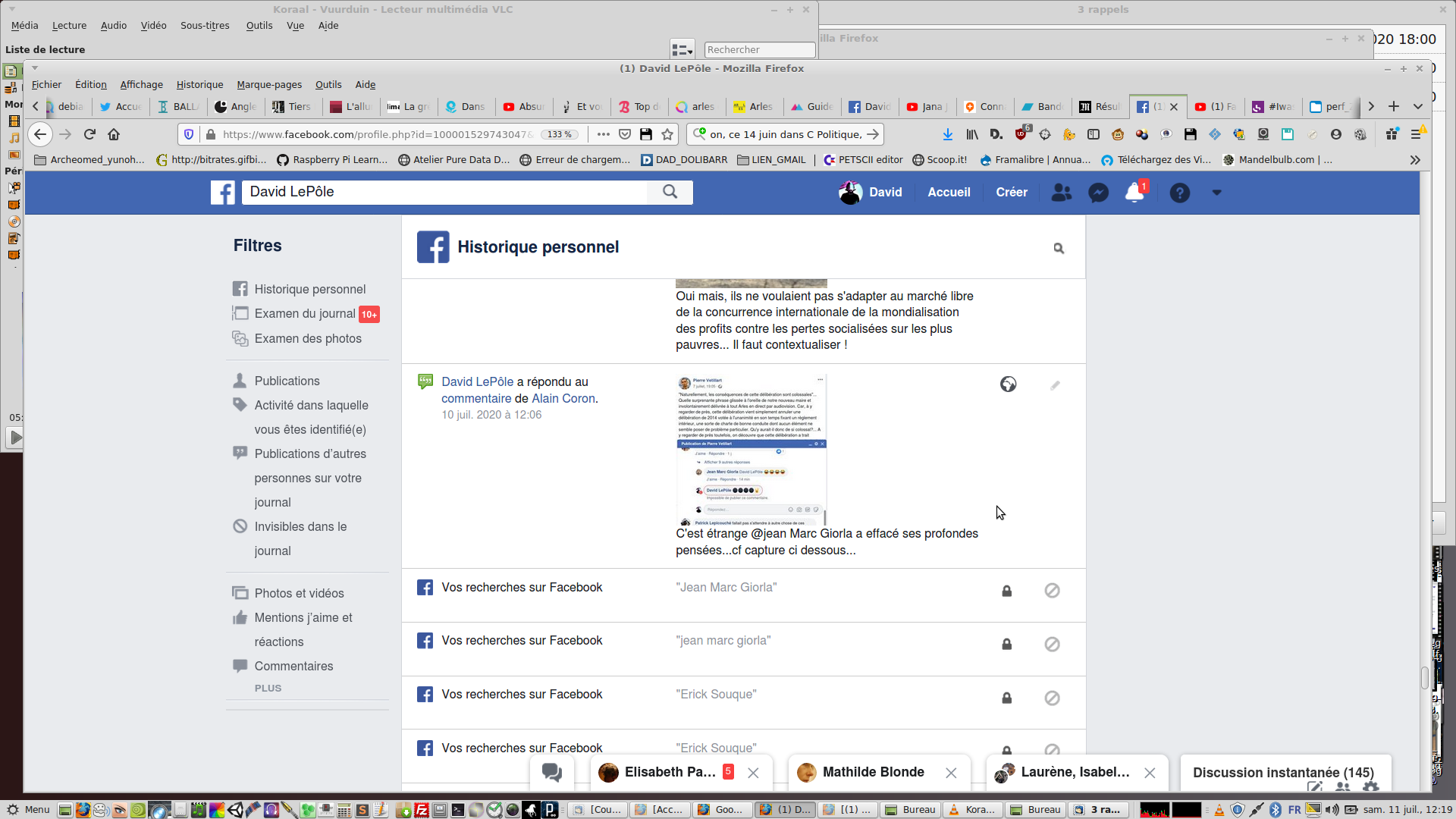The image size is (1456, 819).
Task: Click Accueil in Facebook header
Action: pyautogui.click(x=949, y=193)
